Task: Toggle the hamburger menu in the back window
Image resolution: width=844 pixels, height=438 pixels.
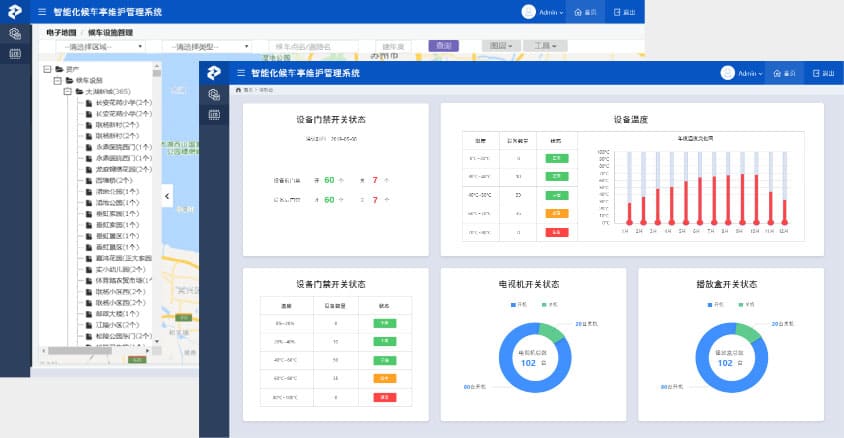Action: (42, 12)
